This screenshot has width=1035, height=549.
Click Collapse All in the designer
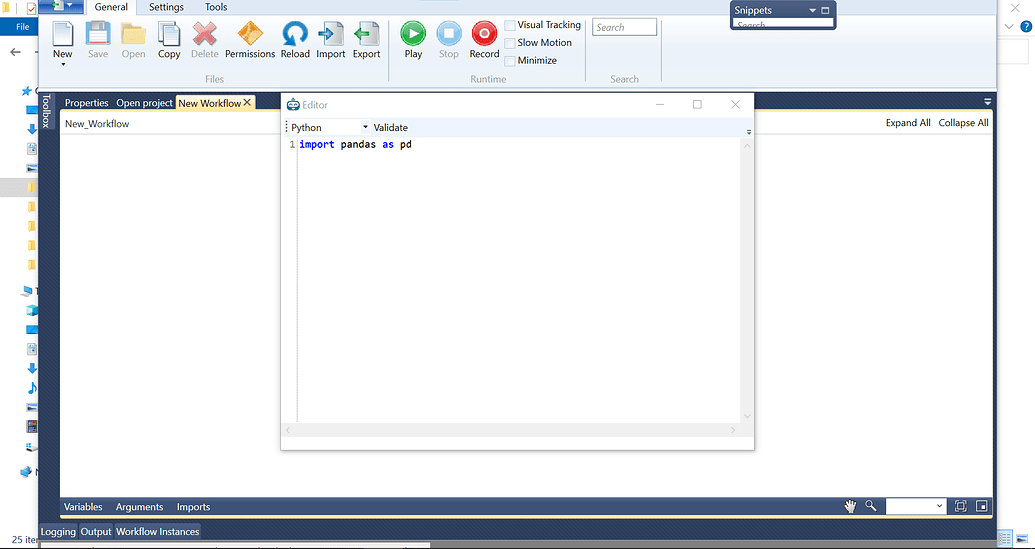(964, 123)
